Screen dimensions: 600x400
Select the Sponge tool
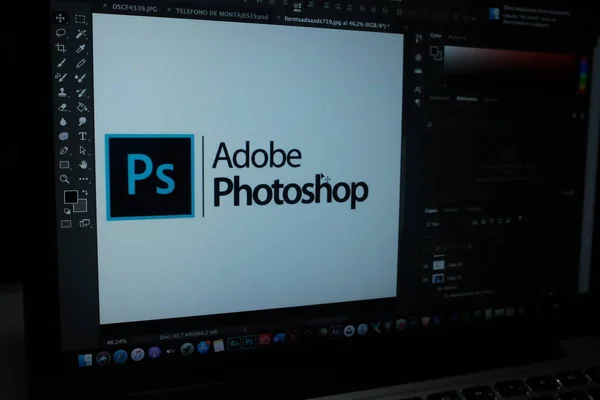(x=64, y=136)
